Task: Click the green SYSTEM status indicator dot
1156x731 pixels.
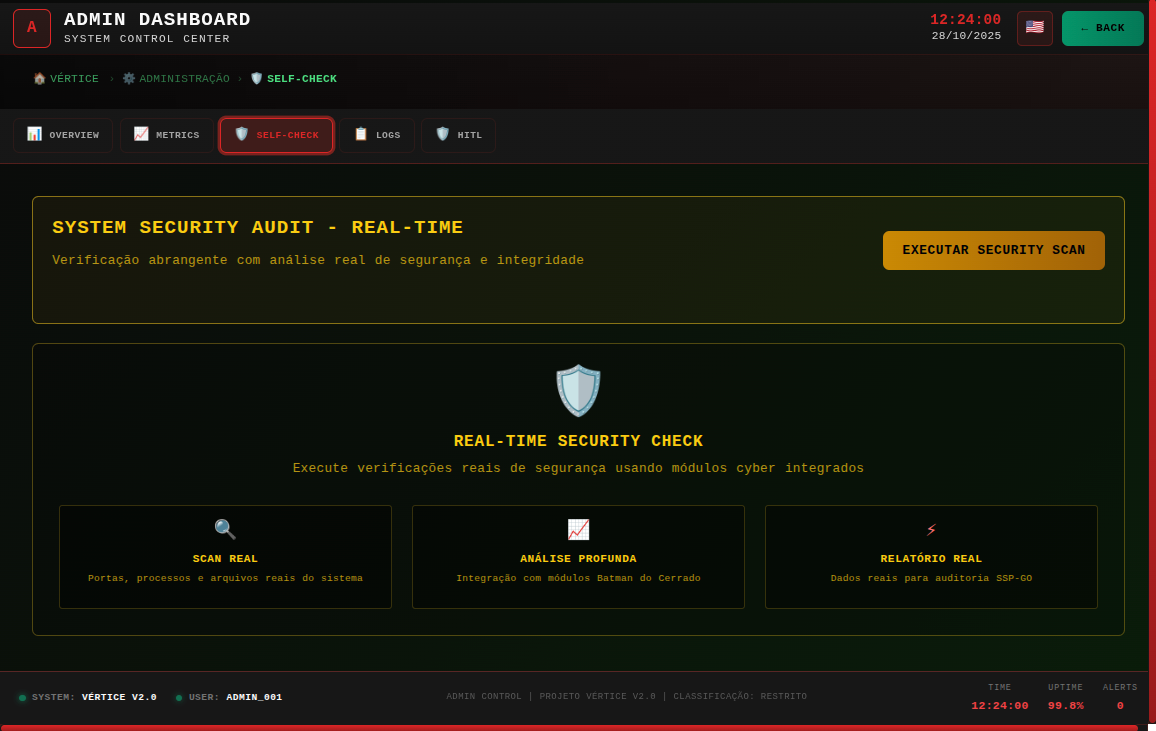Action: (x=21, y=697)
